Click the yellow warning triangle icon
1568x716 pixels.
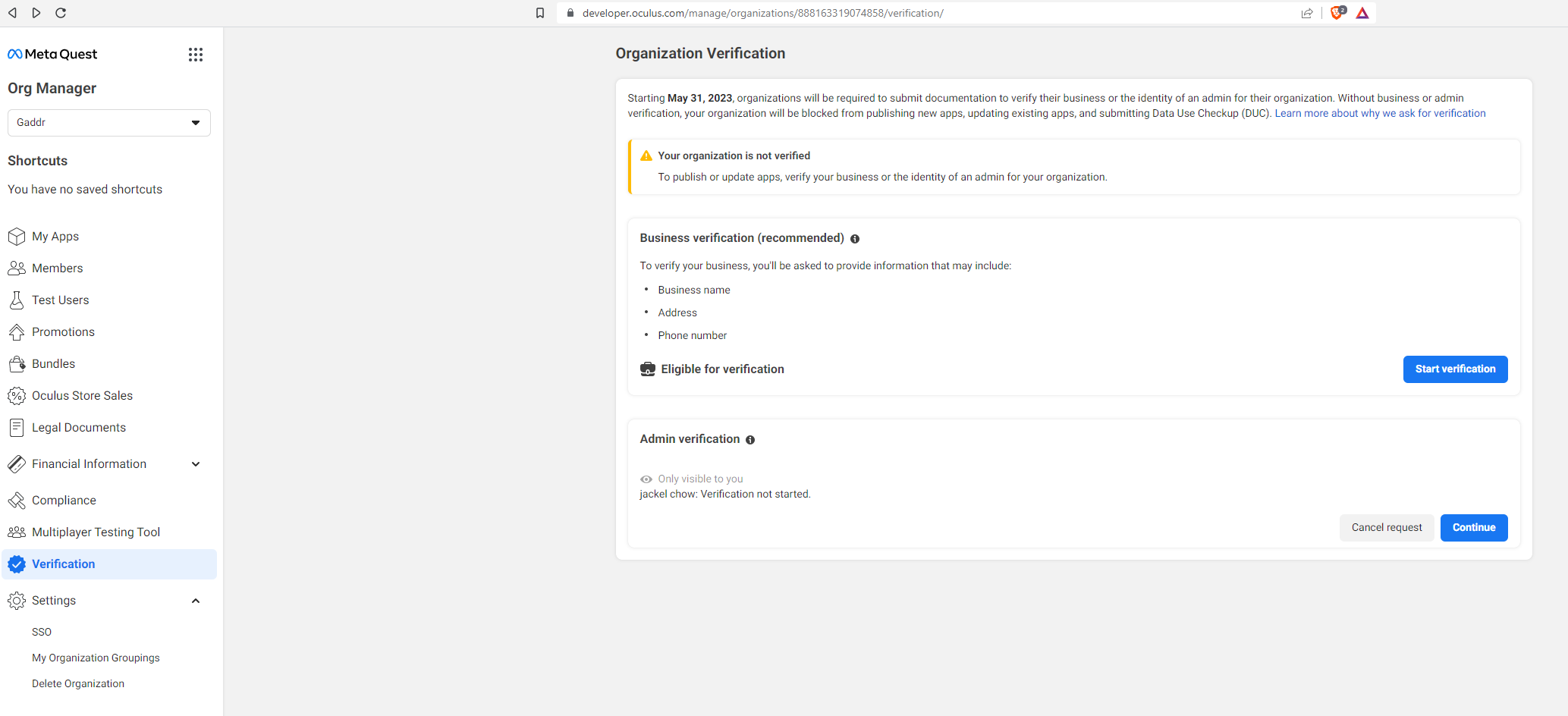click(x=646, y=155)
